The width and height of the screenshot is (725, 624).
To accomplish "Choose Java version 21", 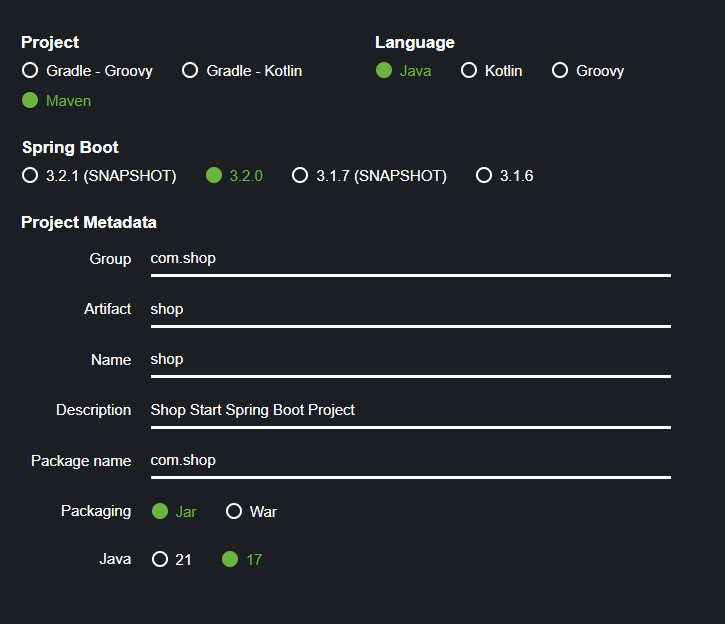I will pyautogui.click(x=160, y=560).
